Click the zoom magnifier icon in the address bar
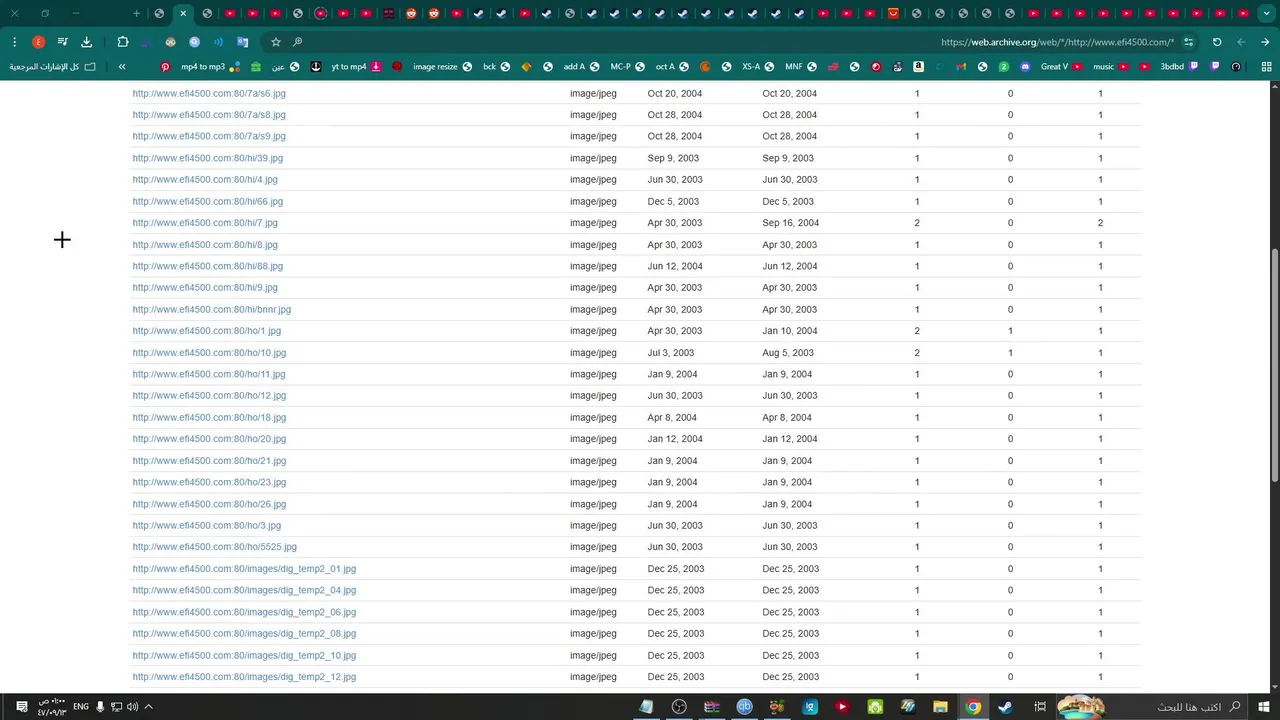 (x=297, y=42)
